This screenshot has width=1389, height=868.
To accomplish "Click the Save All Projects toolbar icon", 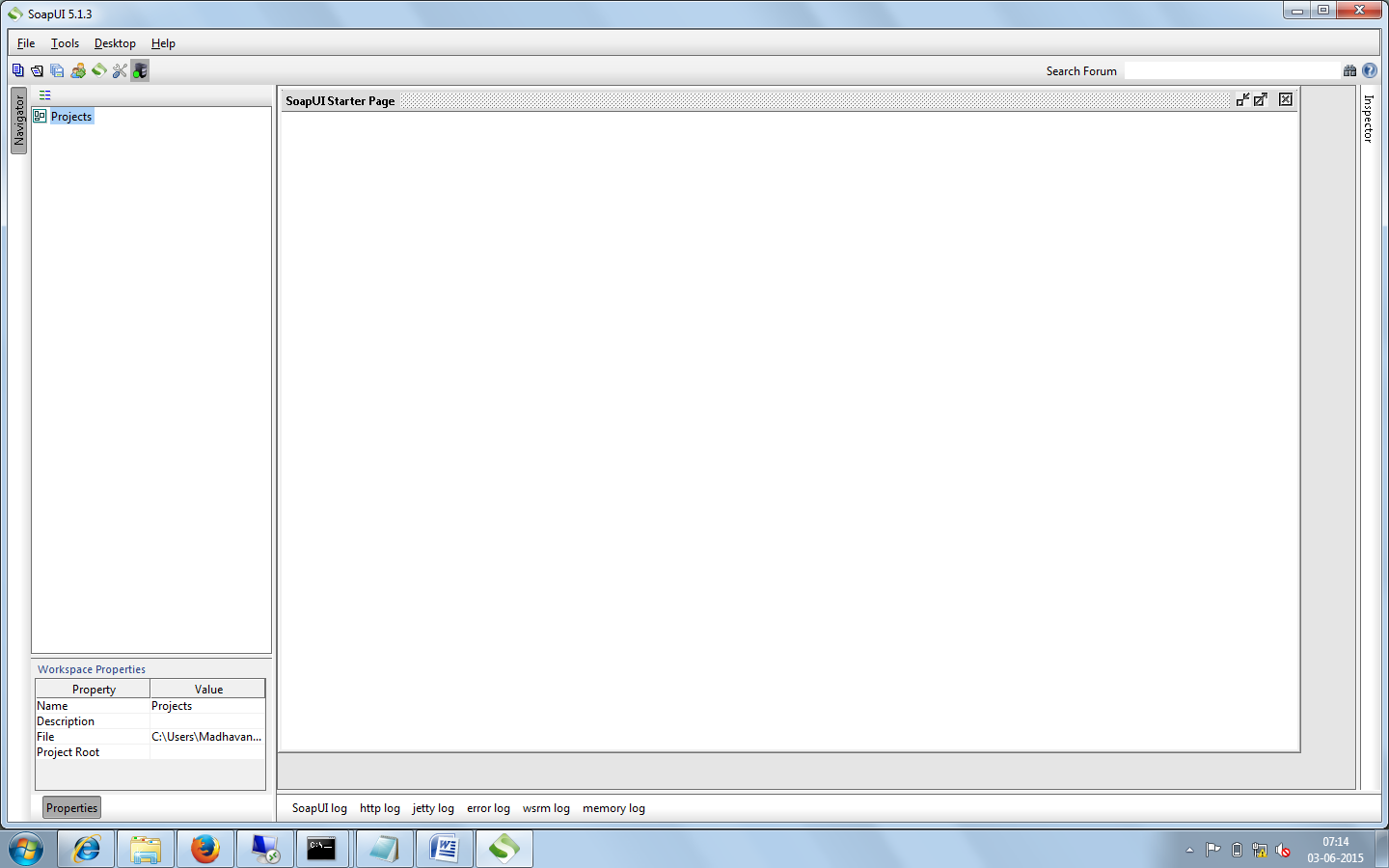I will [x=57, y=70].
